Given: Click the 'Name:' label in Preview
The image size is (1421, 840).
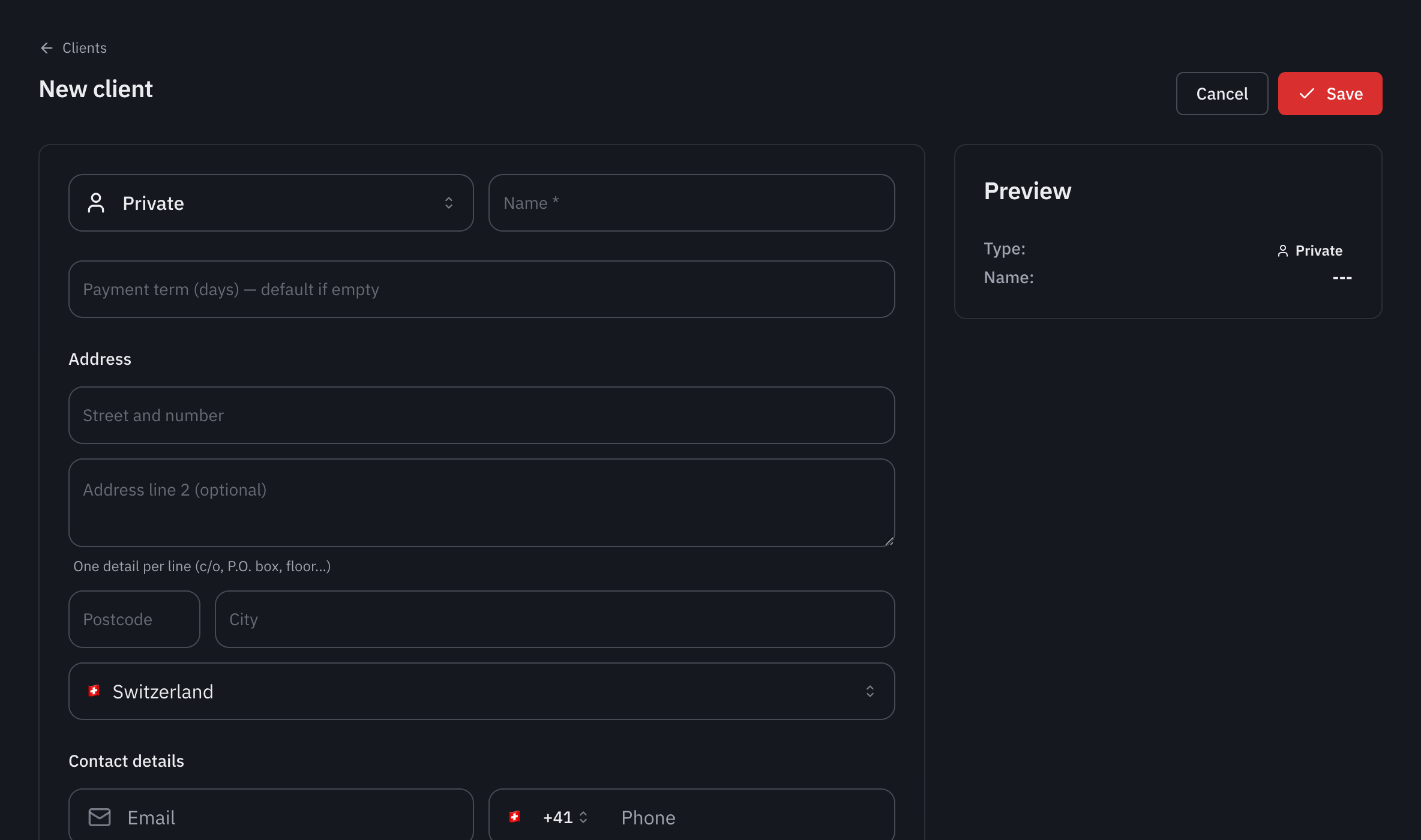Looking at the screenshot, I should (x=1009, y=277).
